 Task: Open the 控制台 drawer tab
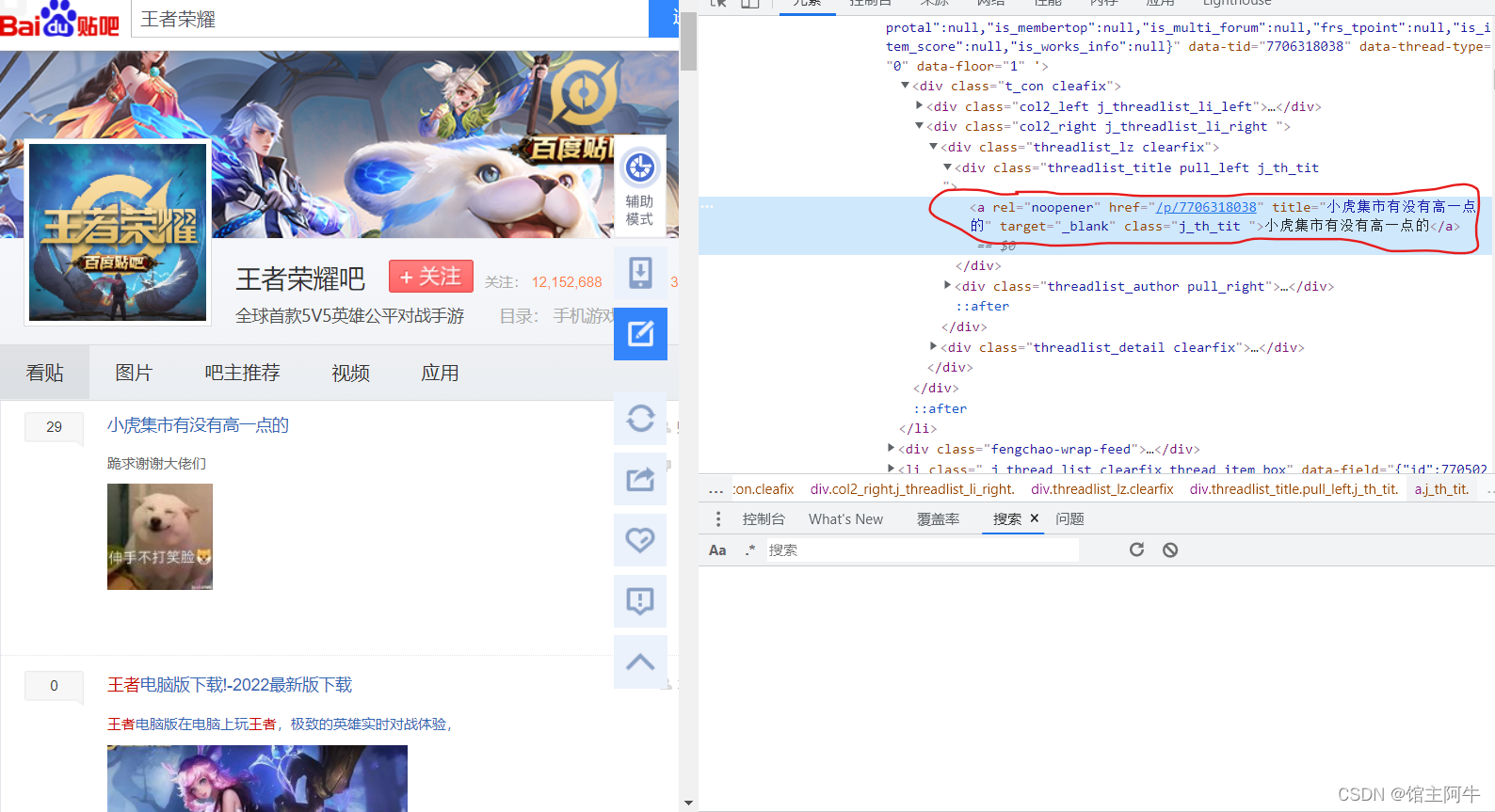tap(764, 519)
